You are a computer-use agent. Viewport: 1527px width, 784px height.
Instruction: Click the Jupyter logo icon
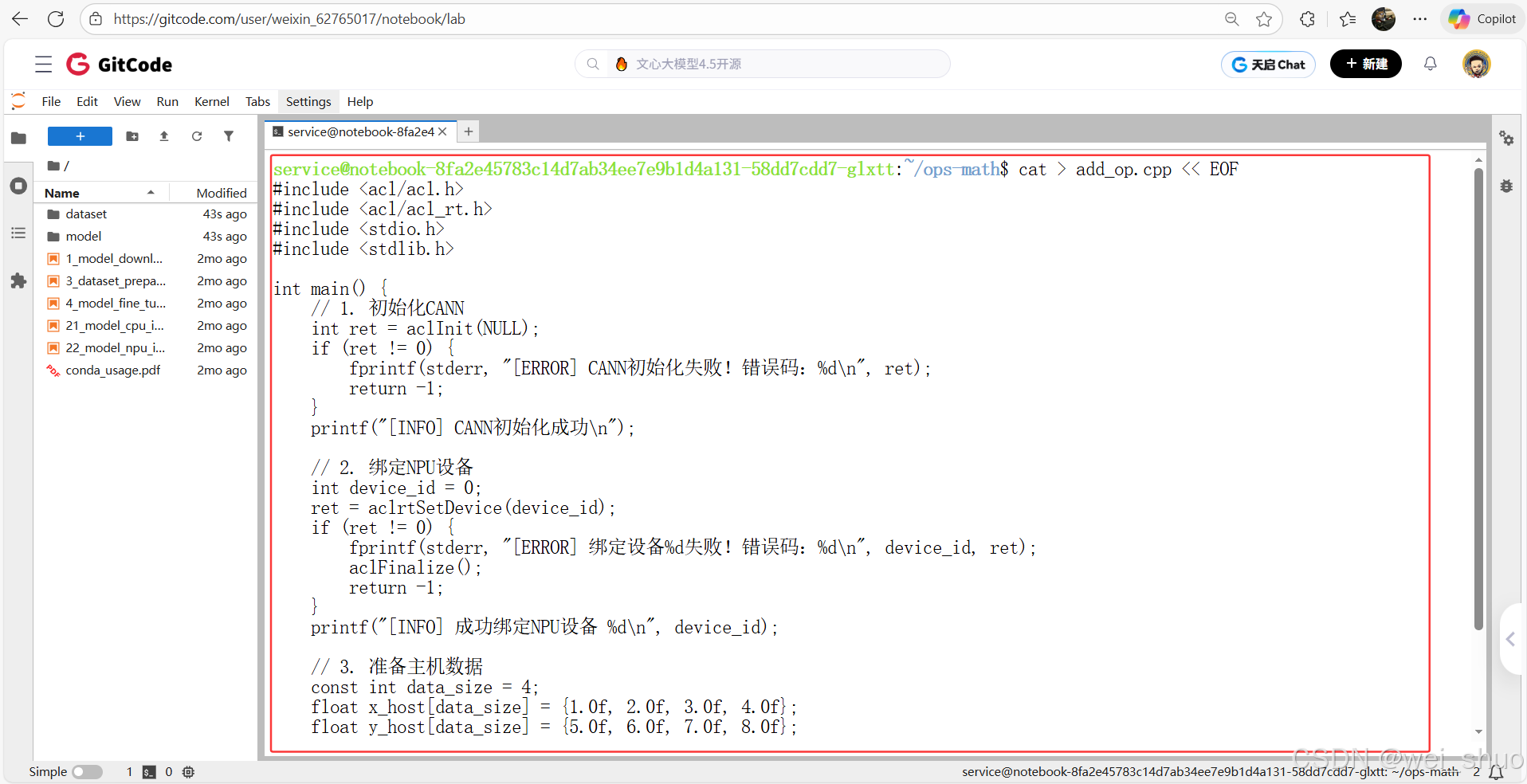(18, 101)
